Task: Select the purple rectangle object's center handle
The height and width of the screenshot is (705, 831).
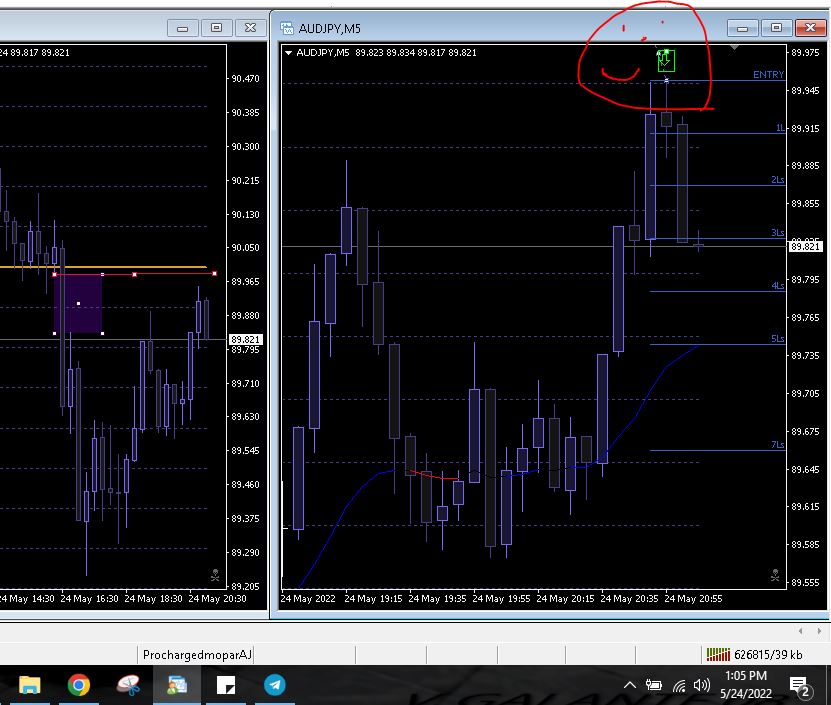Action: (78, 304)
